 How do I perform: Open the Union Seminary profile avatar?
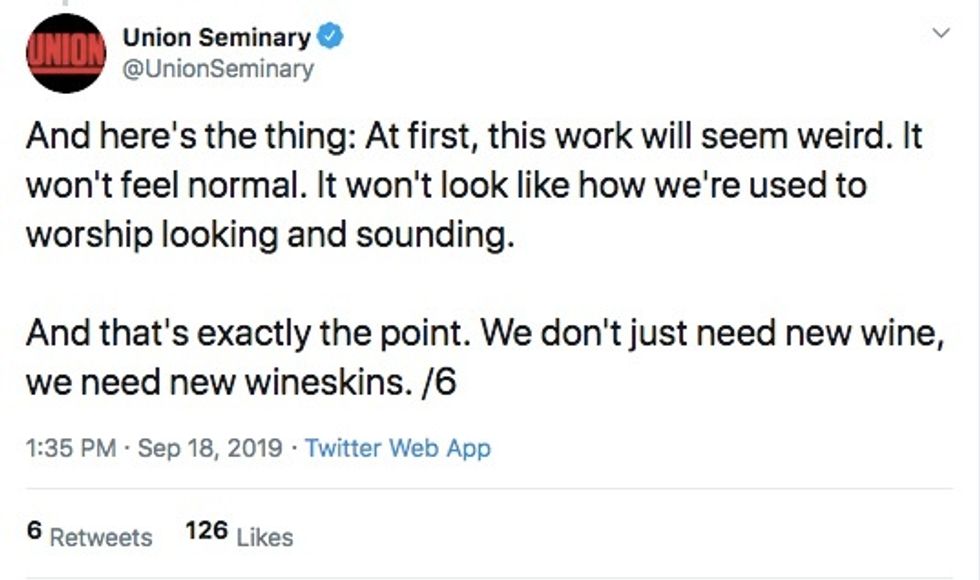coord(66,53)
